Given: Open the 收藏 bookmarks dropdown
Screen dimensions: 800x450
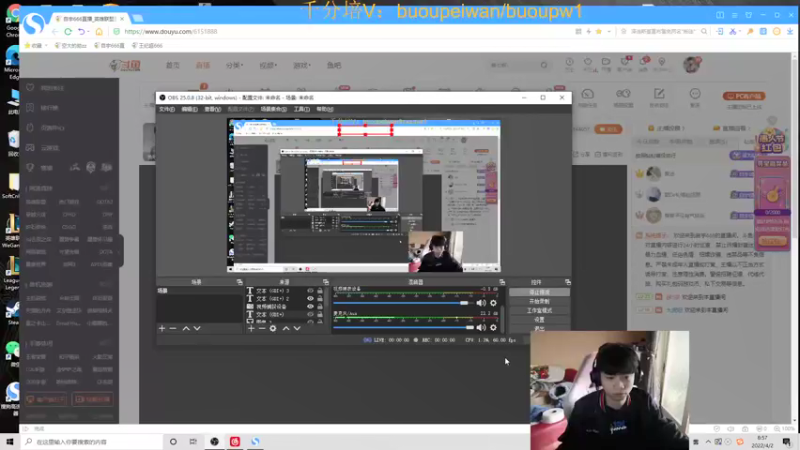Looking at the screenshot, I should click(x=36, y=45).
